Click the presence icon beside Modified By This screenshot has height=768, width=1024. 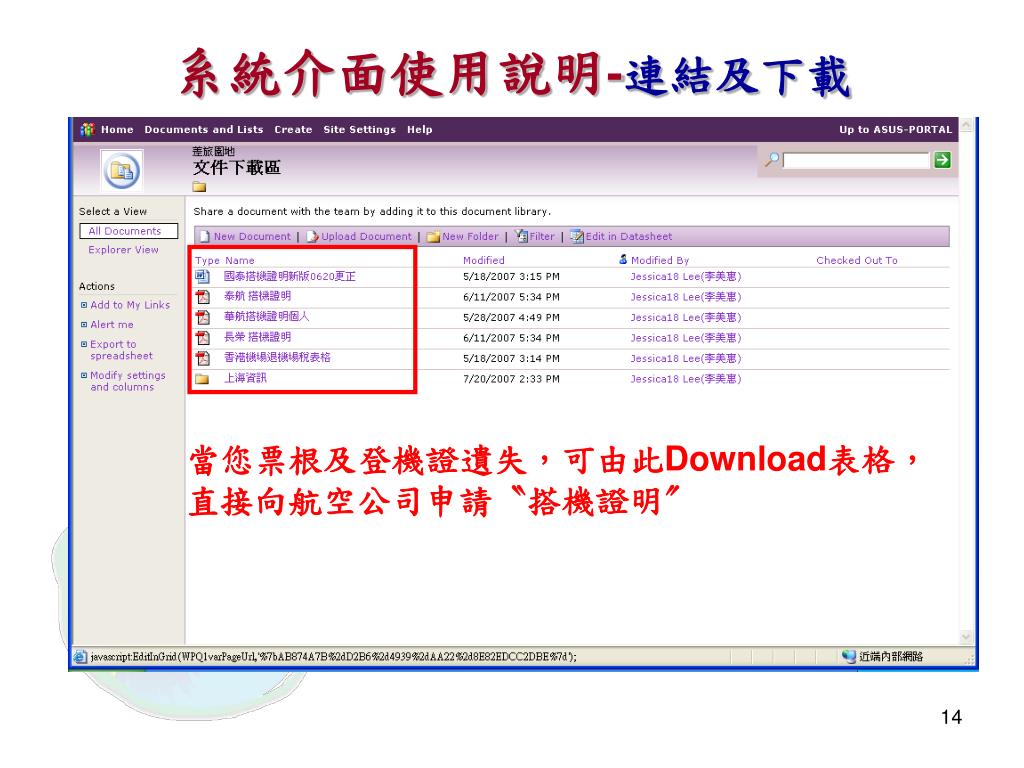tap(623, 259)
